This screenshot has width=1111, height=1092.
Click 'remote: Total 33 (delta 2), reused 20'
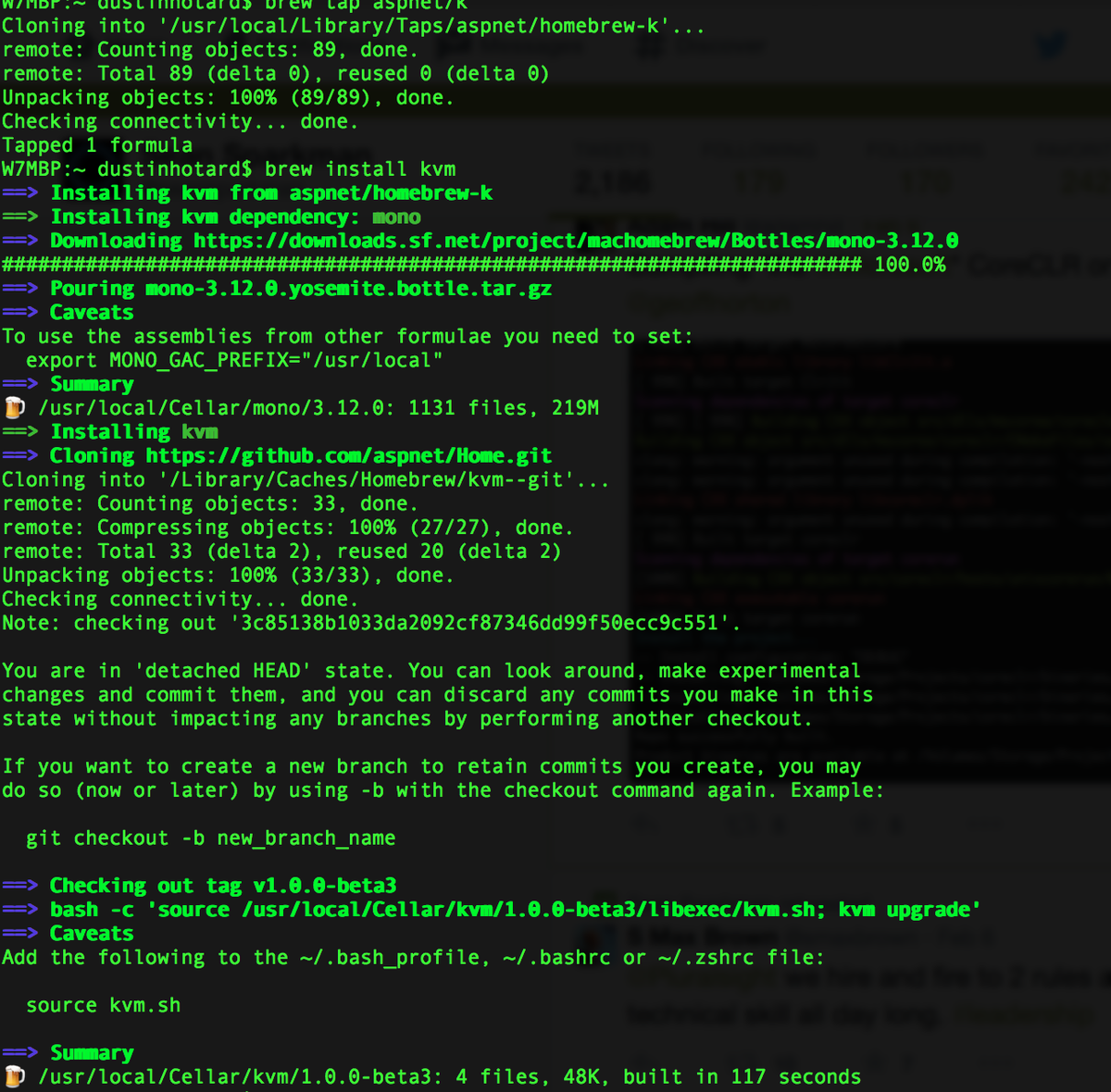coord(281,552)
